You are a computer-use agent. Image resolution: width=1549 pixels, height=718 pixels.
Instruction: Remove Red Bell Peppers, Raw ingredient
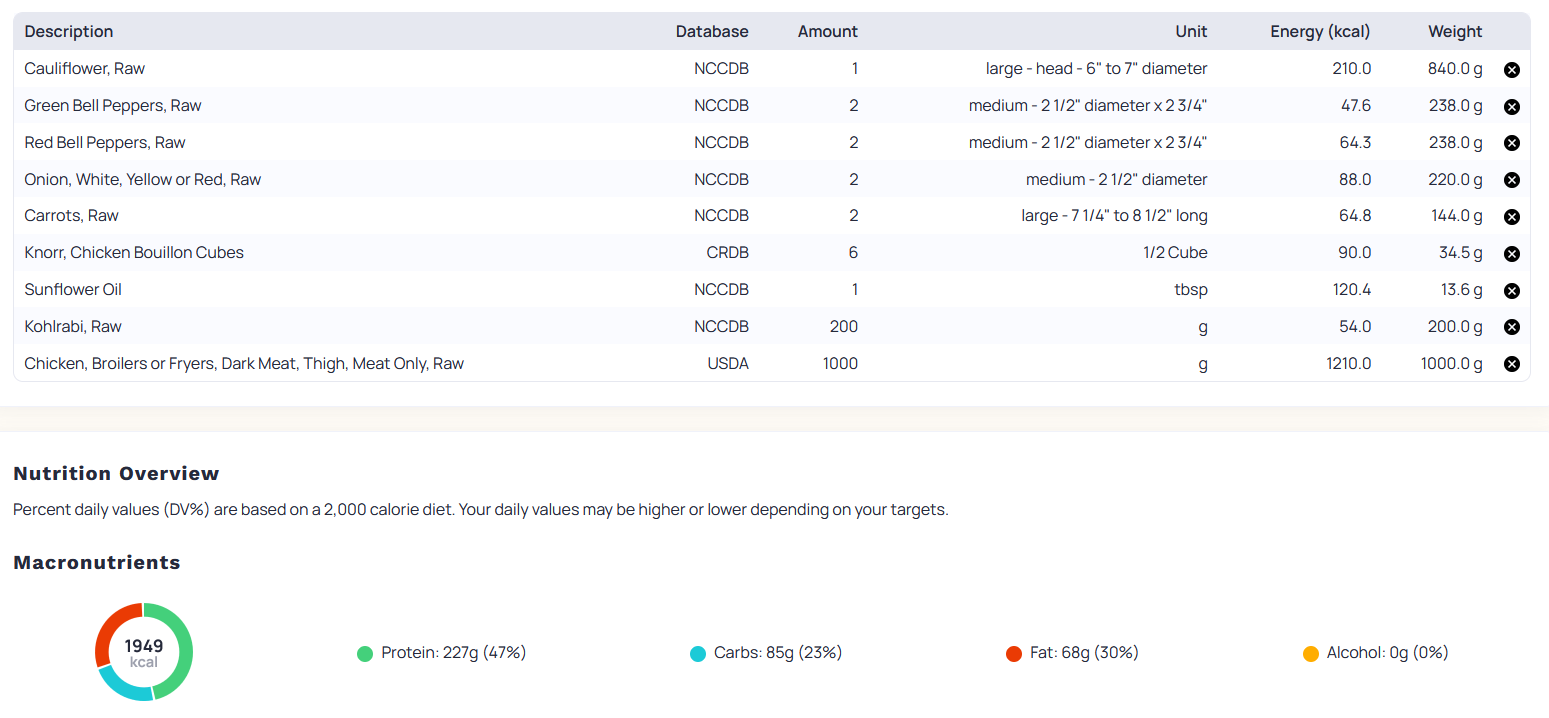click(x=1512, y=143)
